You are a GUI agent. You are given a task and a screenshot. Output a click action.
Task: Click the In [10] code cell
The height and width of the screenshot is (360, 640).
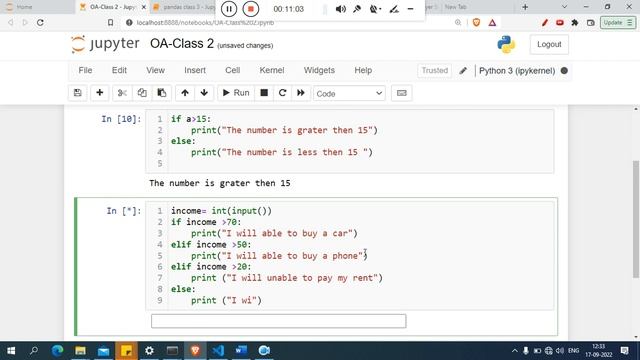point(350,141)
